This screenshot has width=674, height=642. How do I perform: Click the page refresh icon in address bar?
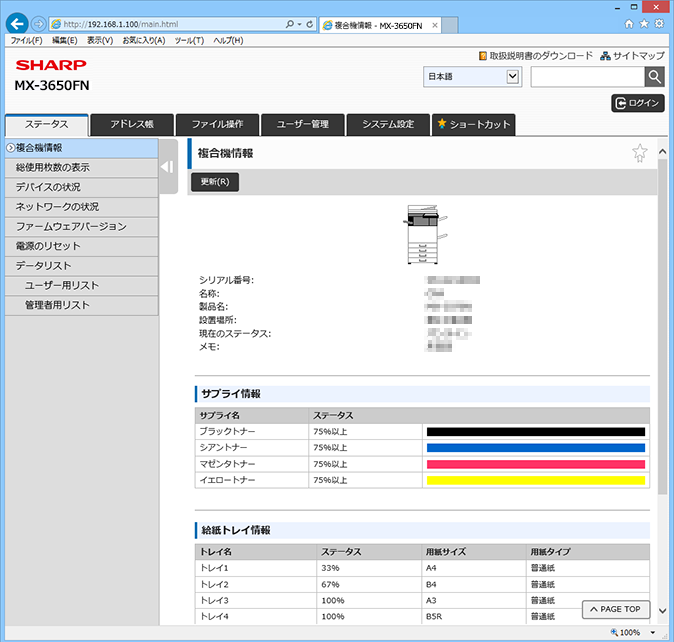click(309, 24)
